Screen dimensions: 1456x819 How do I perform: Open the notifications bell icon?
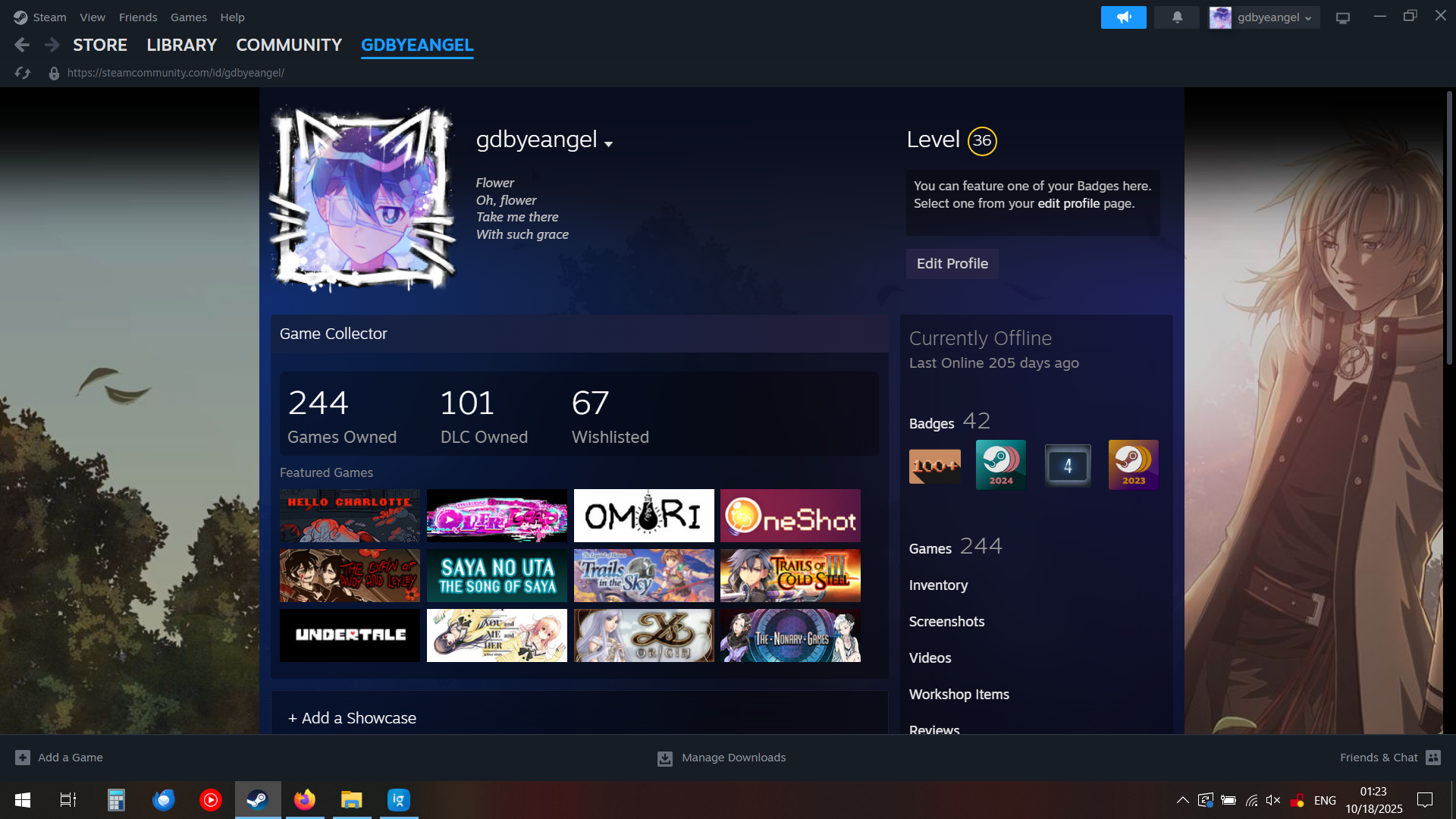pyautogui.click(x=1177, y=17)
